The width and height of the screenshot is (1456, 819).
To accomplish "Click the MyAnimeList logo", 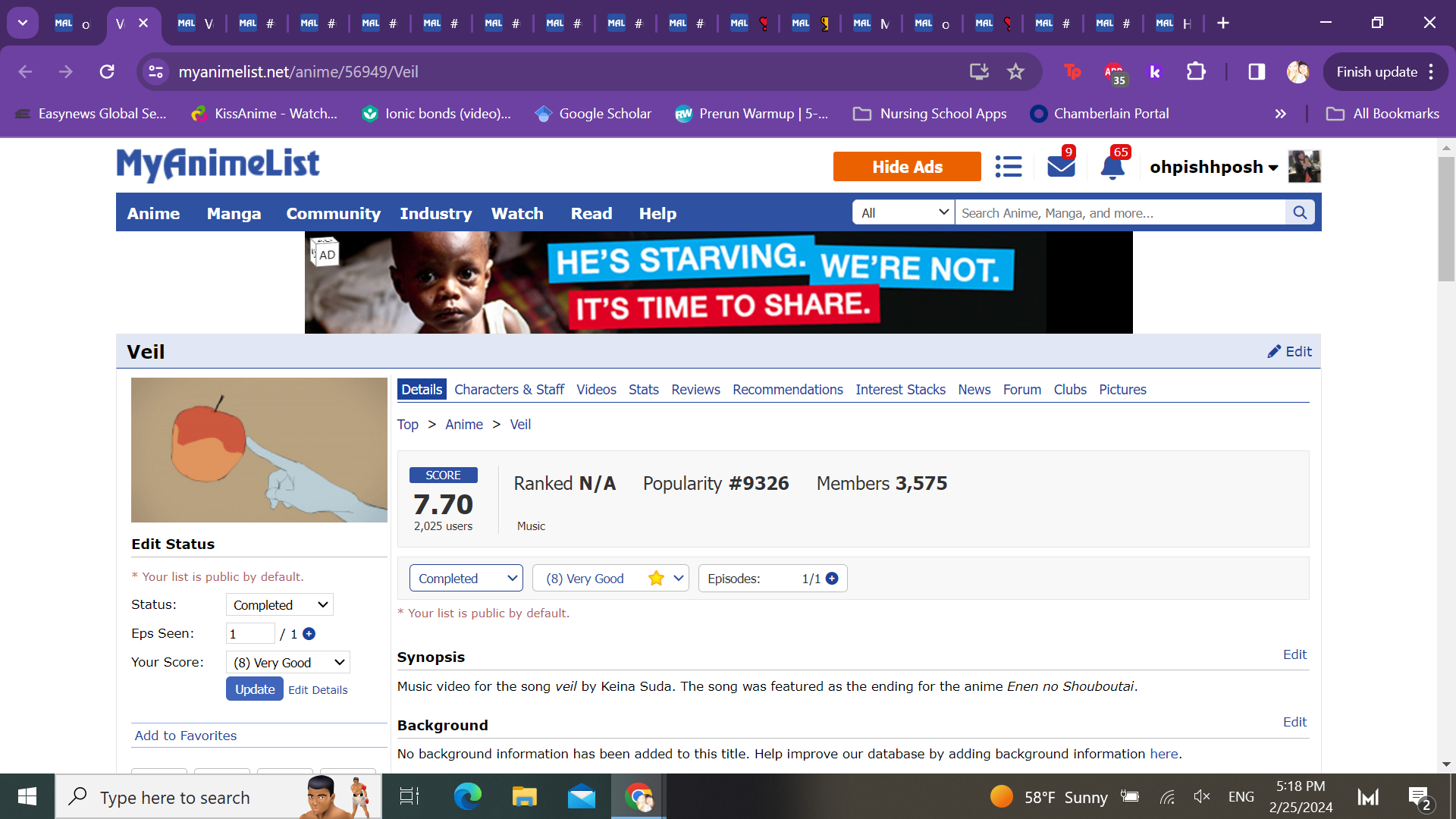I will pos(218,165).
